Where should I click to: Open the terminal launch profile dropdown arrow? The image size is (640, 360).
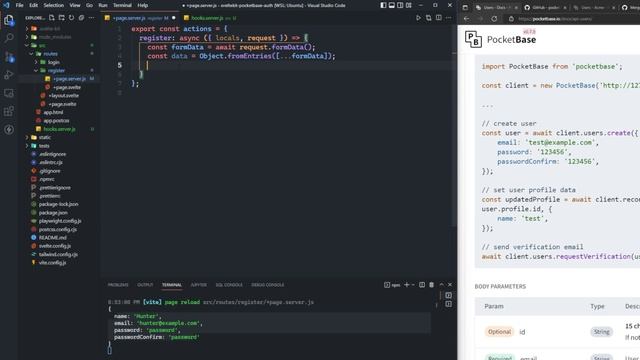[x=413, y=285]
